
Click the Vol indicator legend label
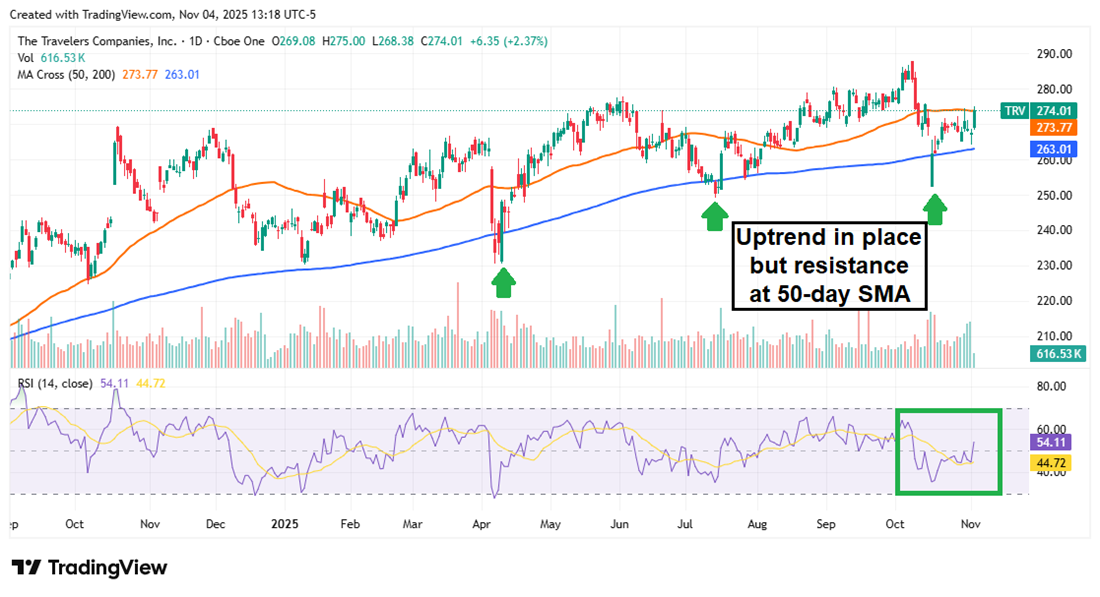pos(26,58)
